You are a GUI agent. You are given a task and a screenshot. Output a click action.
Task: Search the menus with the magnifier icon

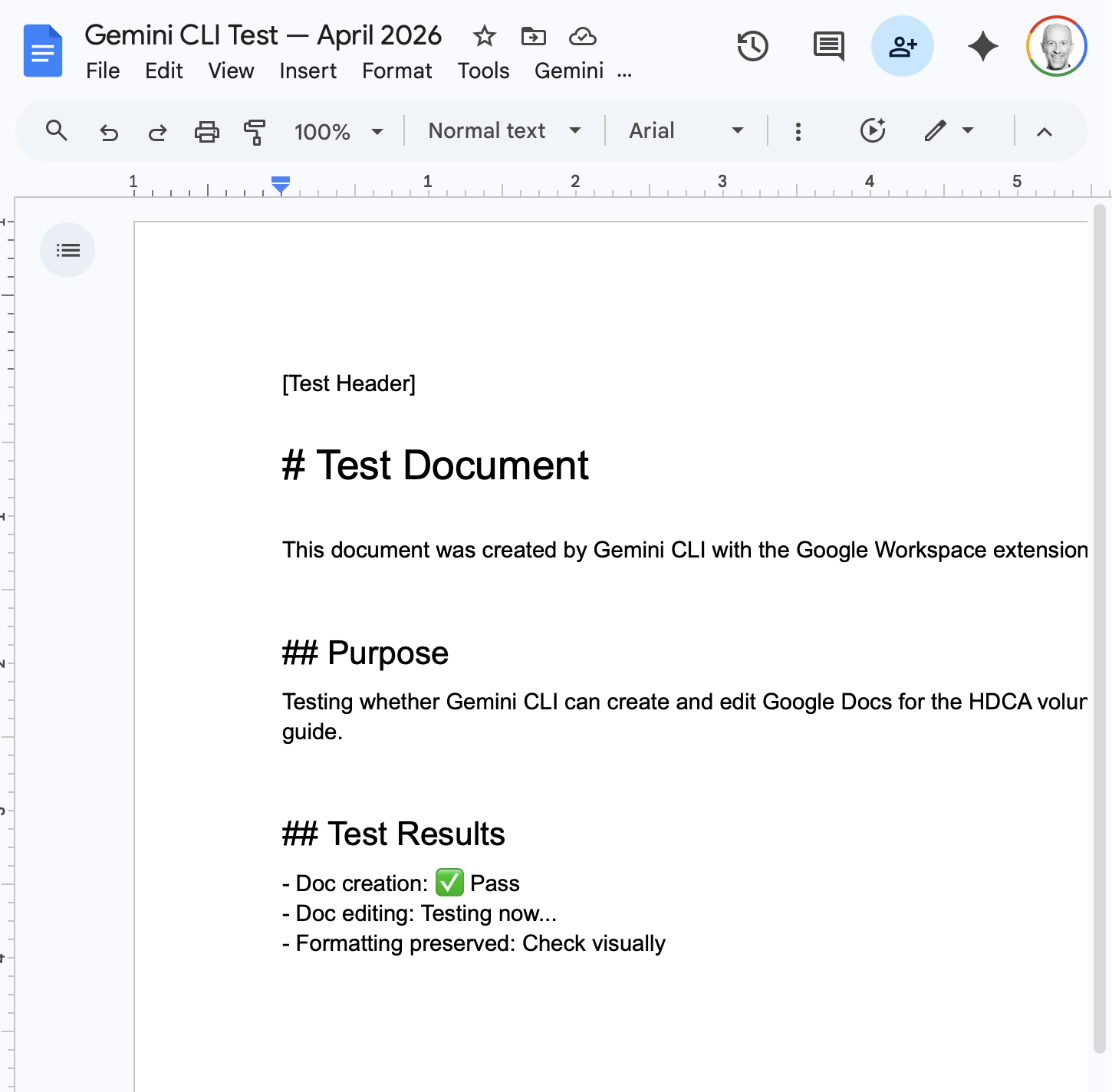tap(57, 131)
